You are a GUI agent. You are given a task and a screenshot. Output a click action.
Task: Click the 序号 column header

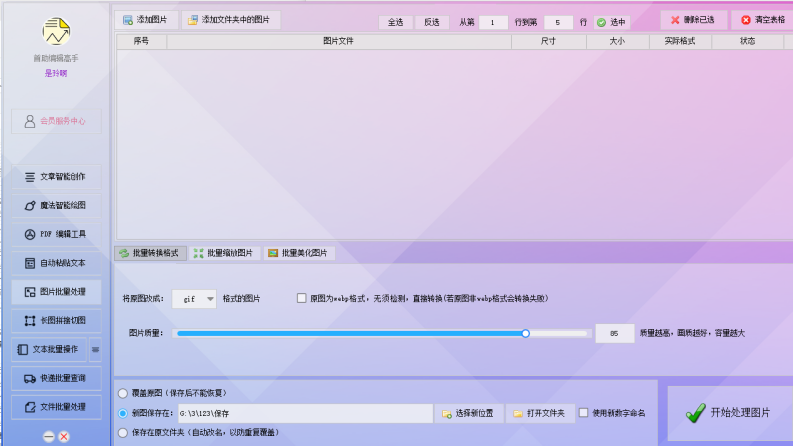tap(141, 41)
